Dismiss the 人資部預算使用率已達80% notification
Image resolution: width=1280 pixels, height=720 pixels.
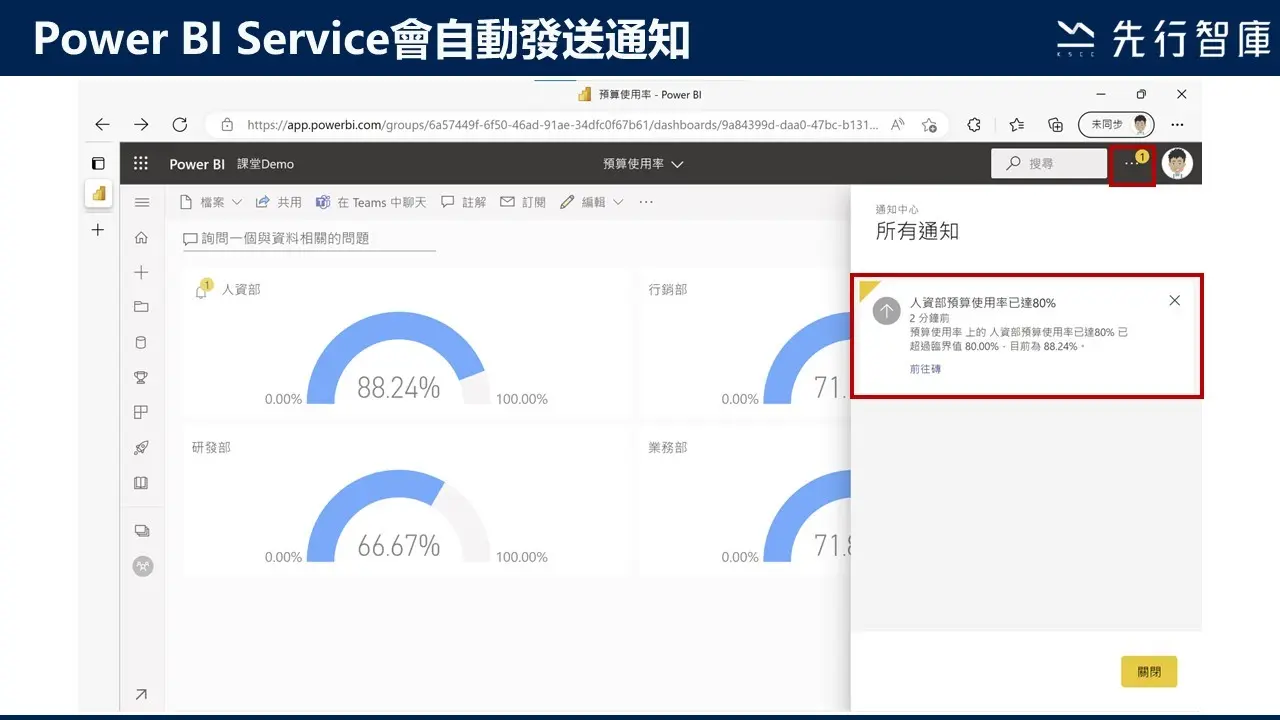point(1174,301)
